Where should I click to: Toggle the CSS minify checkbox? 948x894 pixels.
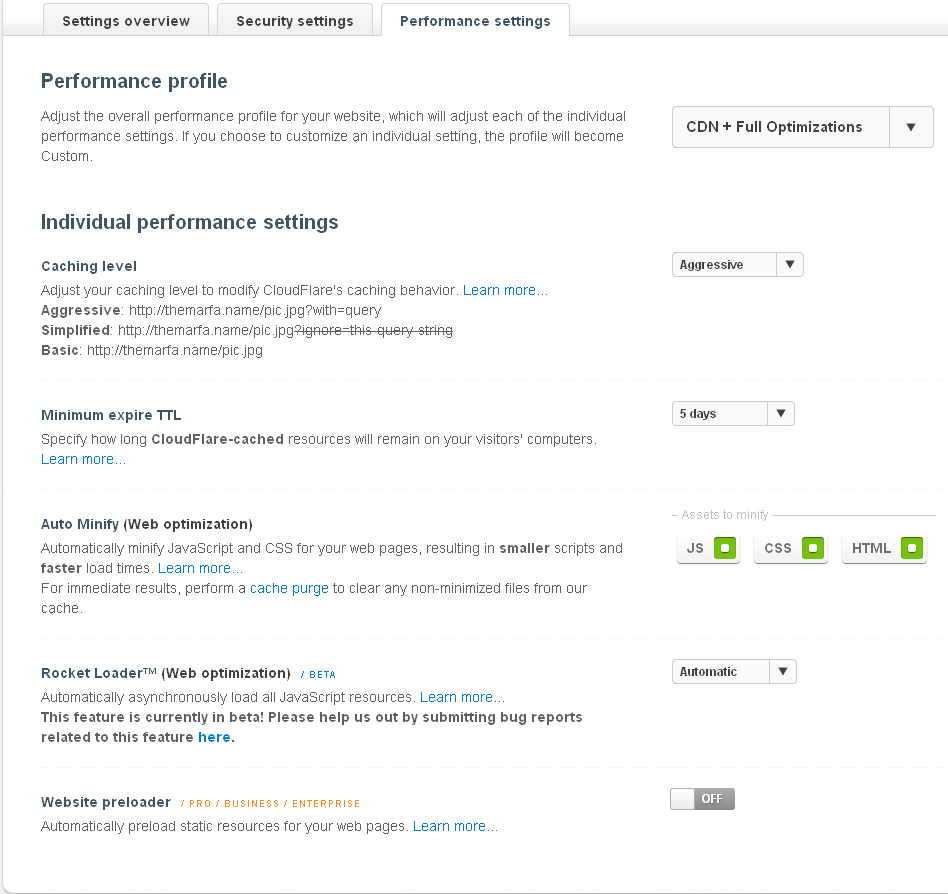click(x=813, y=548)
